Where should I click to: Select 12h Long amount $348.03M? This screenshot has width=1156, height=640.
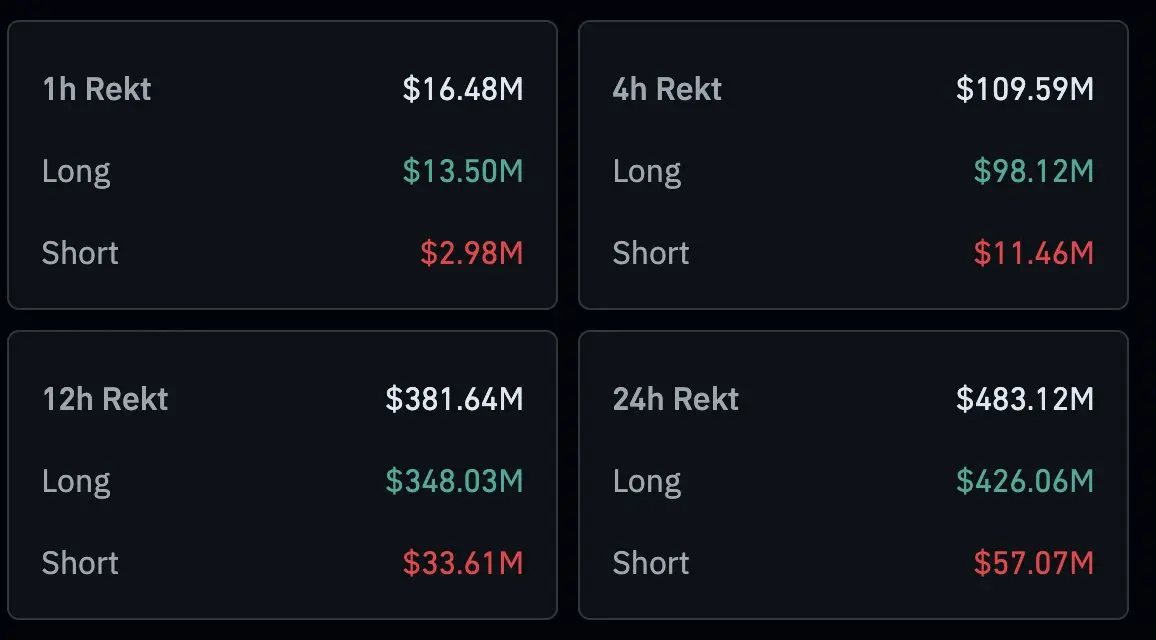454,481
